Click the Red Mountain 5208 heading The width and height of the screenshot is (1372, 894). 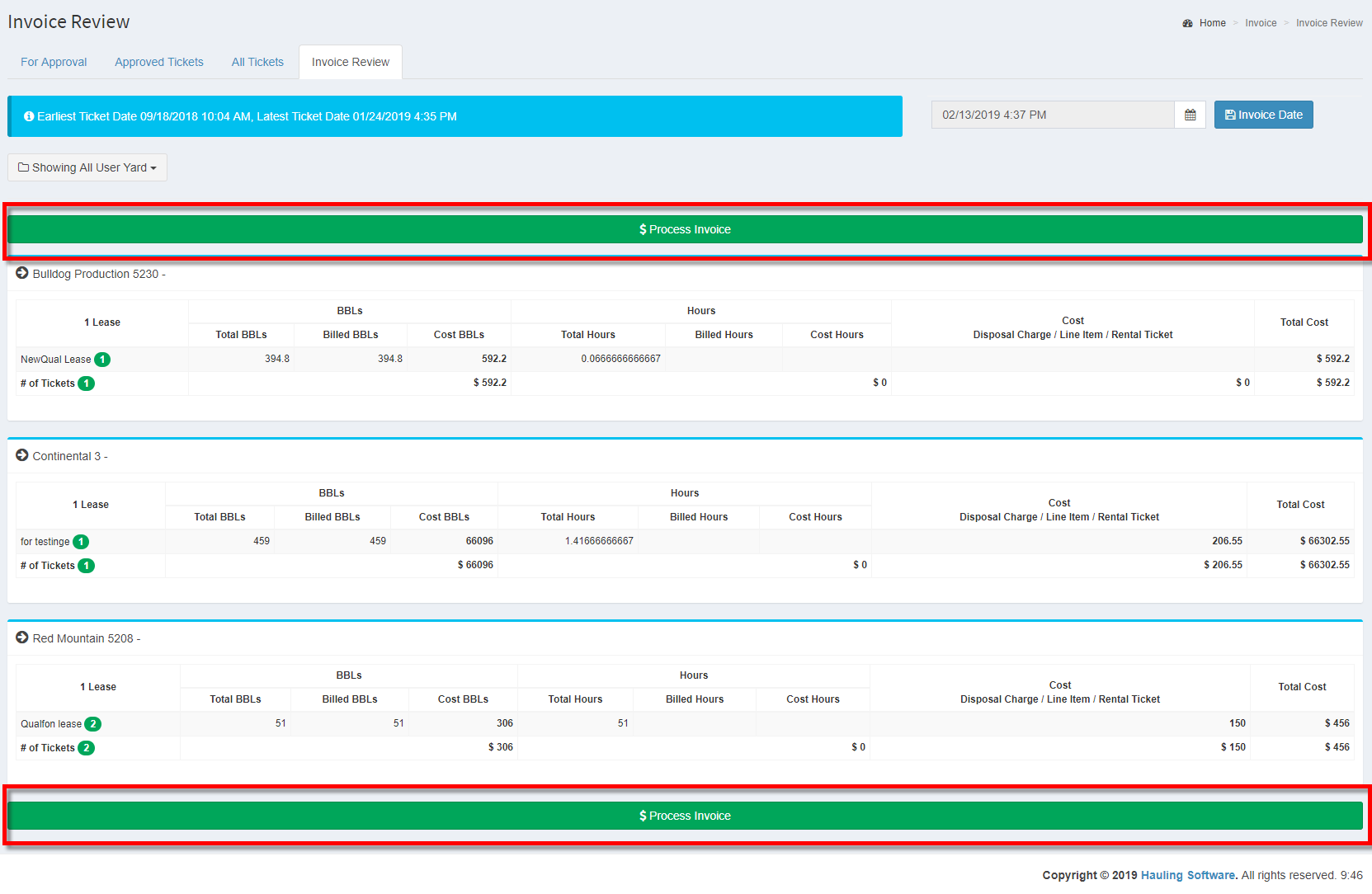[x=87, y=638]
